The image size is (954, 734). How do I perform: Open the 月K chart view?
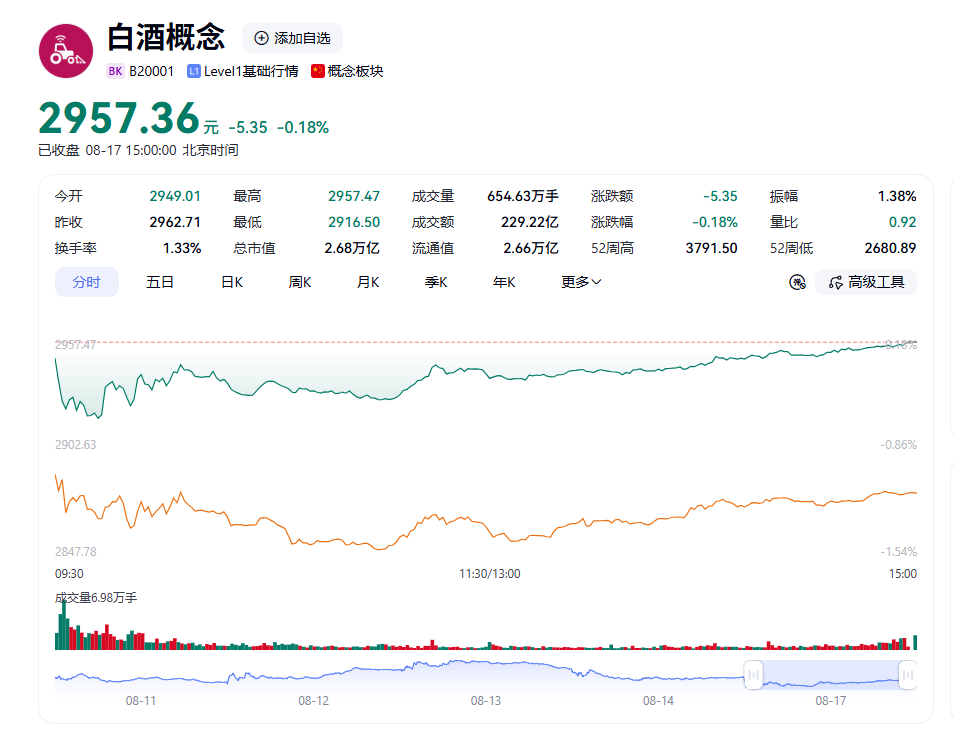(x=368, y=282)
